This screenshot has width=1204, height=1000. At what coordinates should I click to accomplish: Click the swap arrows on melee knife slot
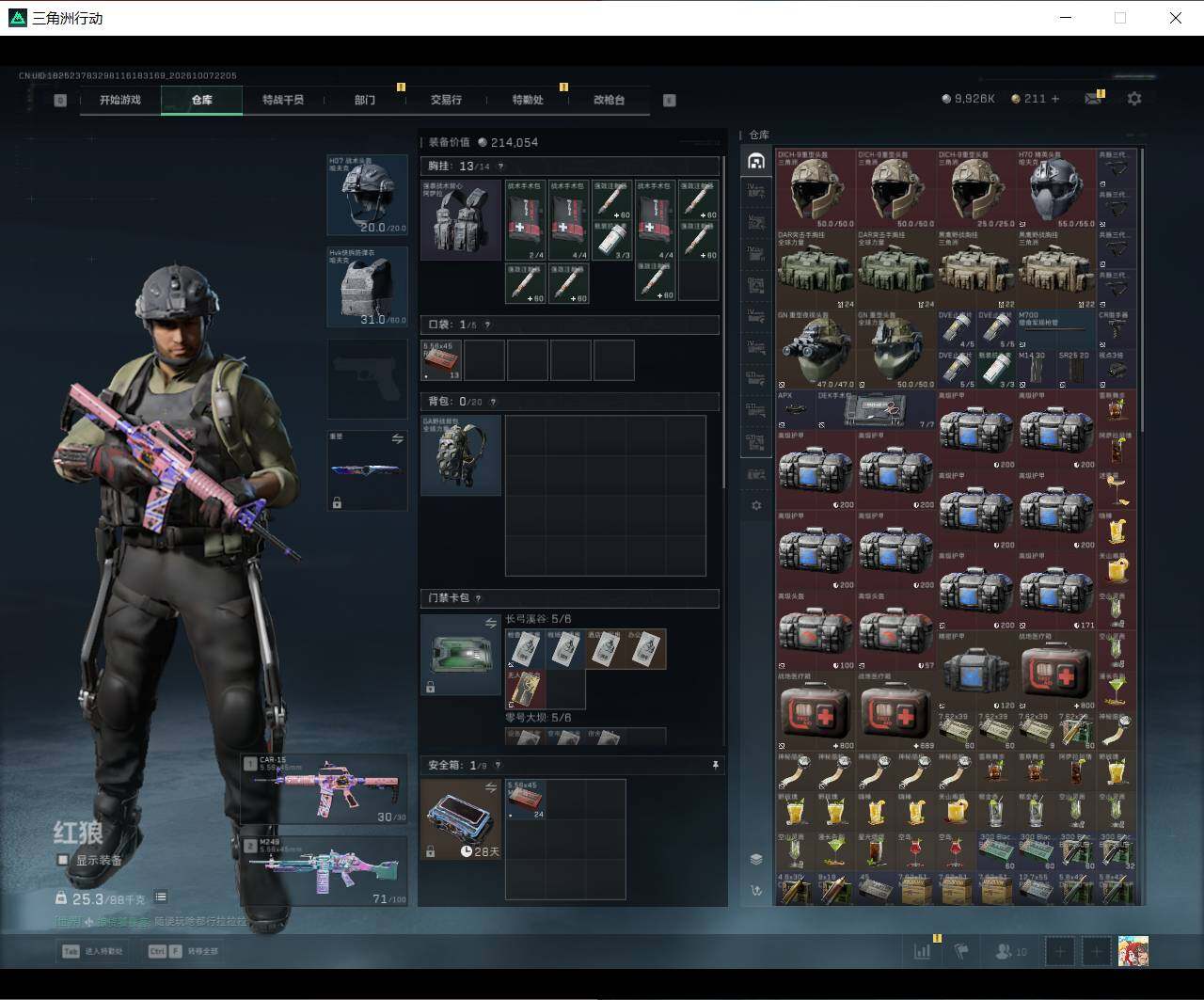point(397,439)
